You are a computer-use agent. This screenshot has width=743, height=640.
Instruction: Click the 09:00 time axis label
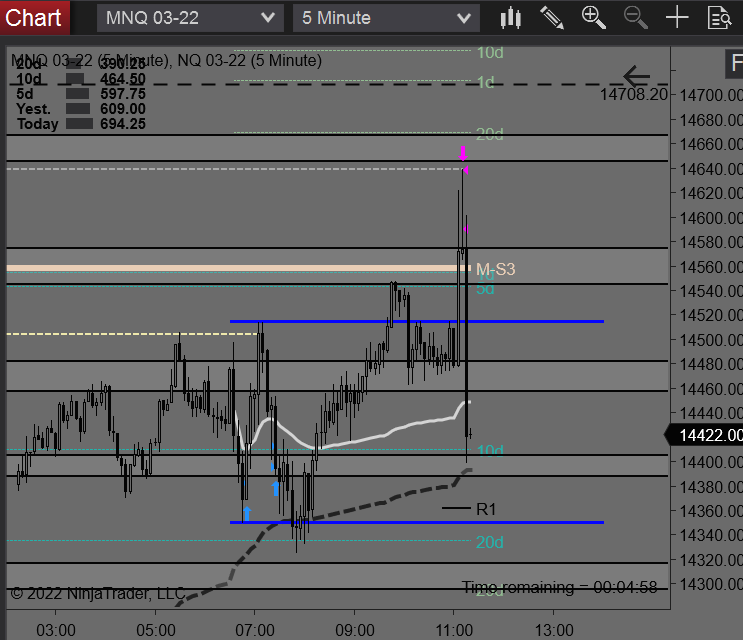tap(354, 631)
